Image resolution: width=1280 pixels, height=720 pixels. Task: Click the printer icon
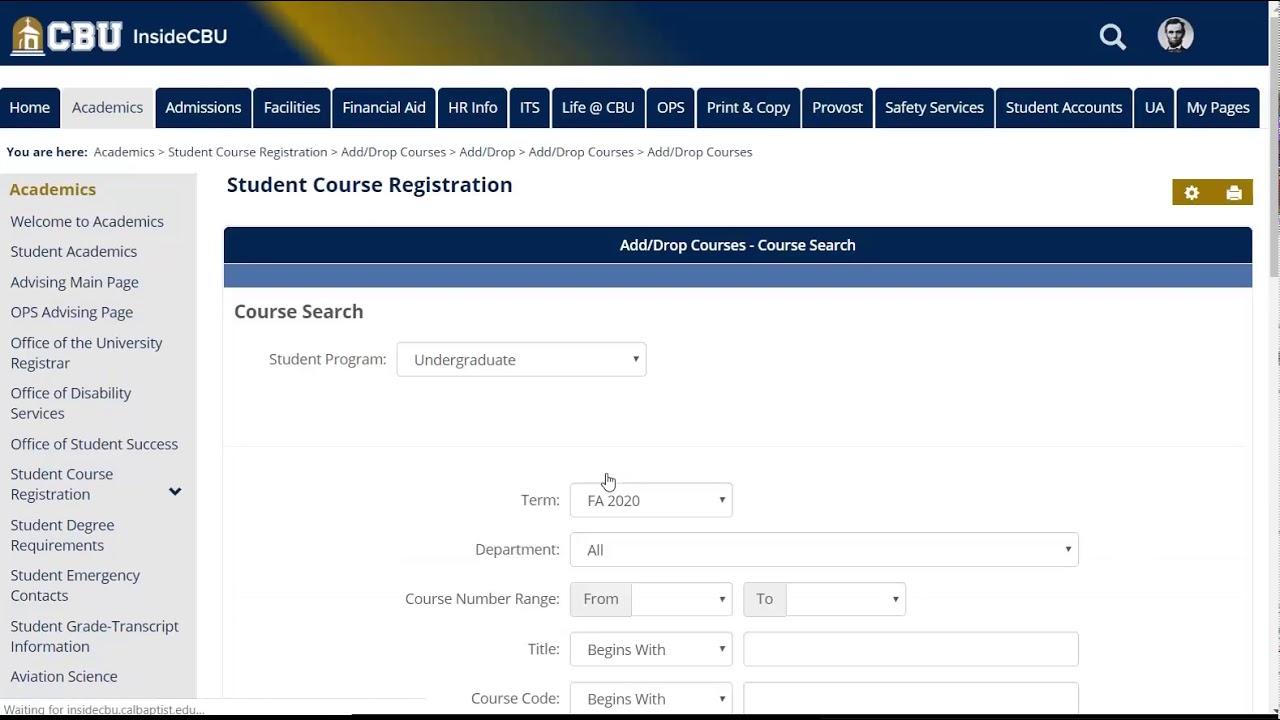click(x=1233, y=193)
